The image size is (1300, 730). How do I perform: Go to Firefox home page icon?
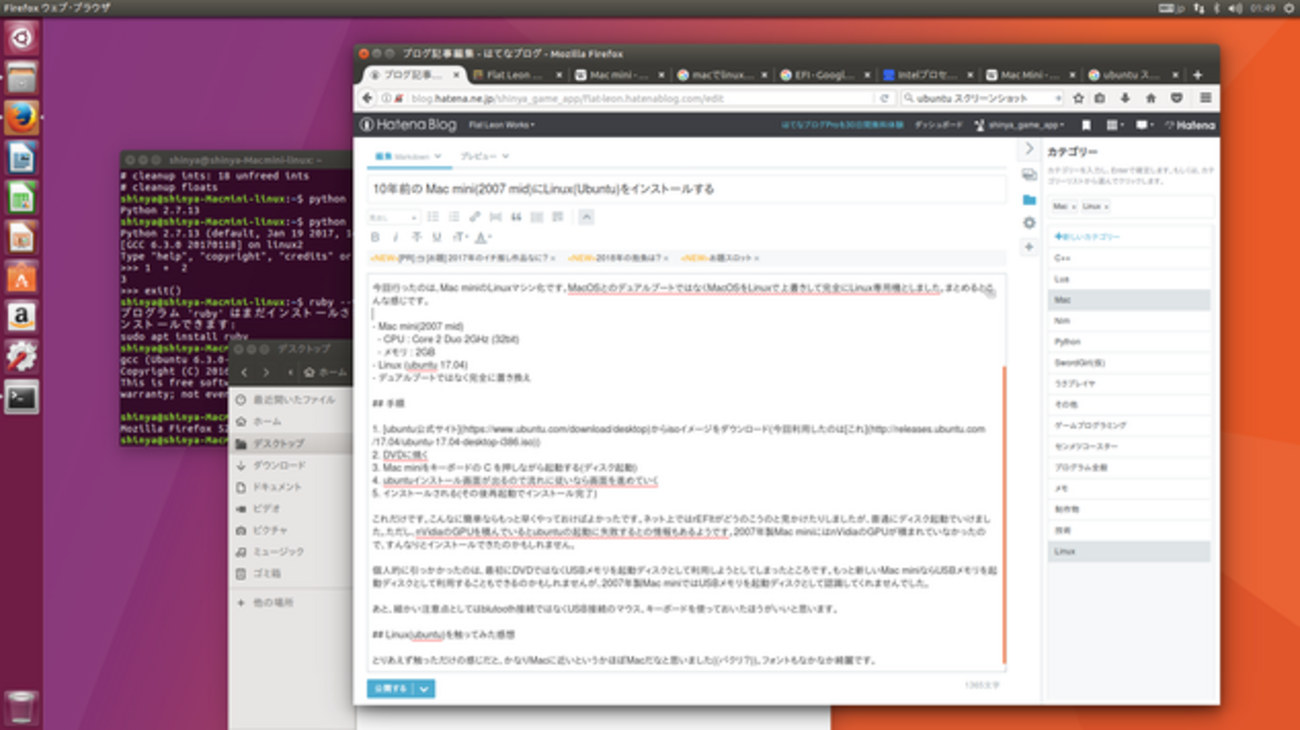1150,98
